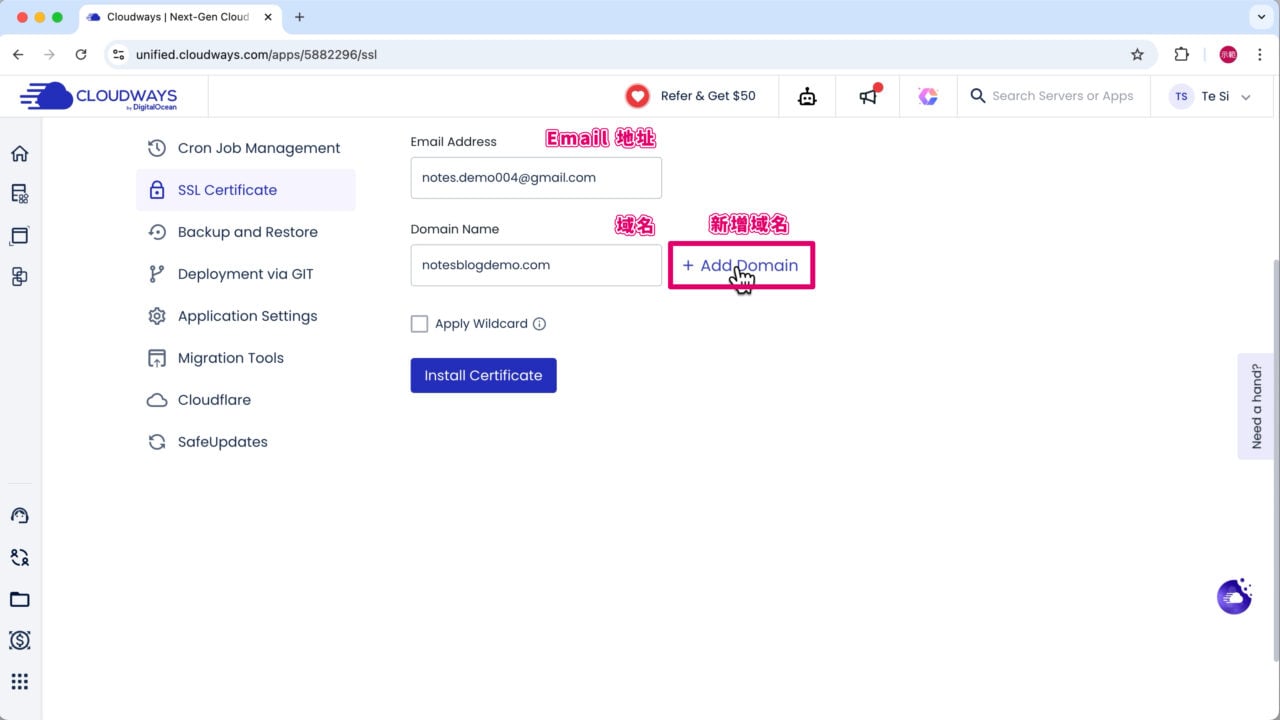Select Backup and Restore in the sidebar
Screen dimensions: 1280x720
(247, 232)
